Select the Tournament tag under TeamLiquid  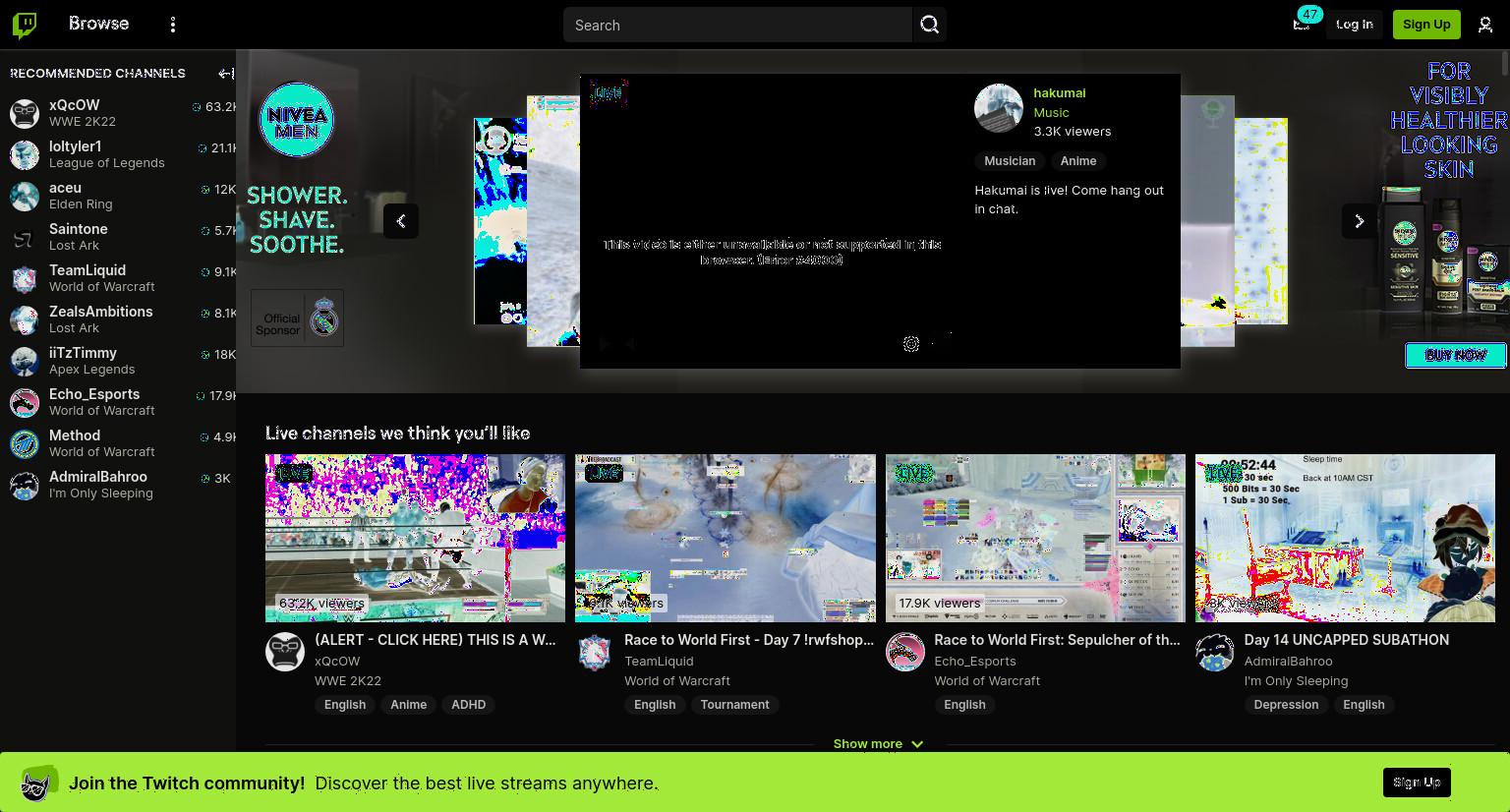point(735,705)
